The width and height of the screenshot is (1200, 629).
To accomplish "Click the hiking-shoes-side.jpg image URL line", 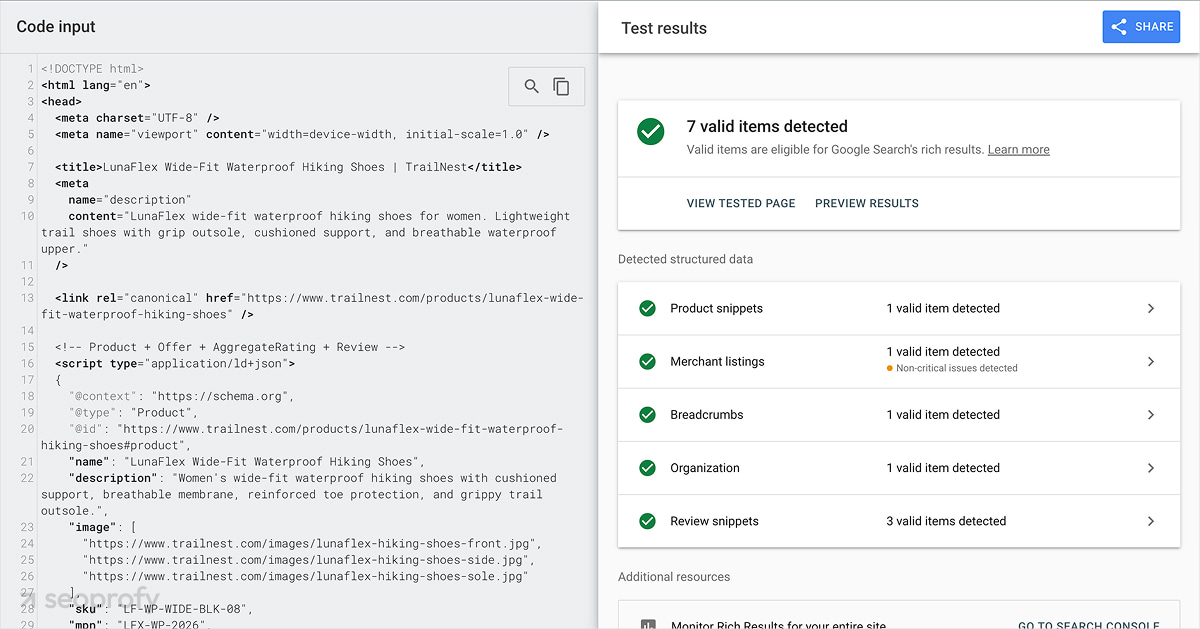I will (308, 560).
